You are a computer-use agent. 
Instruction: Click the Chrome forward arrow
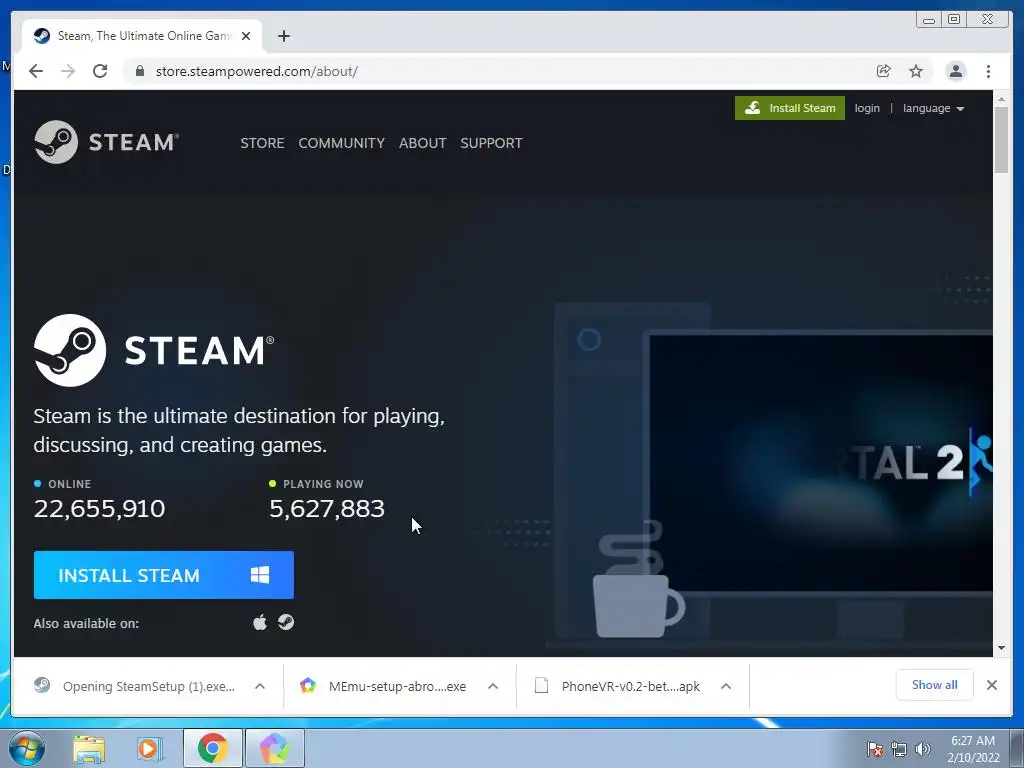pyautogui.click(x=68, y=71)
